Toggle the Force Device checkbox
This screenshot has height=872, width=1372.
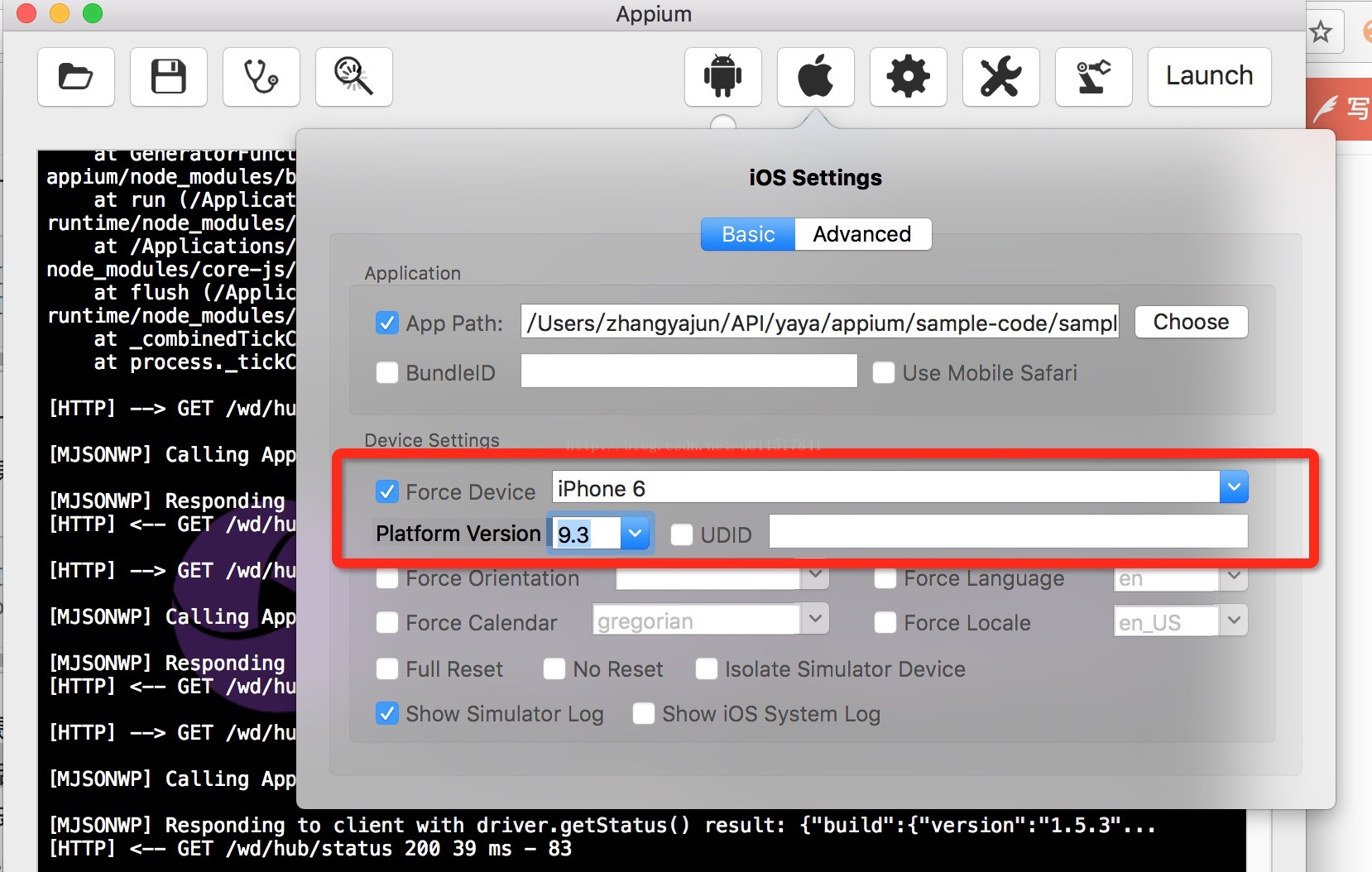click(x=387, y=491)
